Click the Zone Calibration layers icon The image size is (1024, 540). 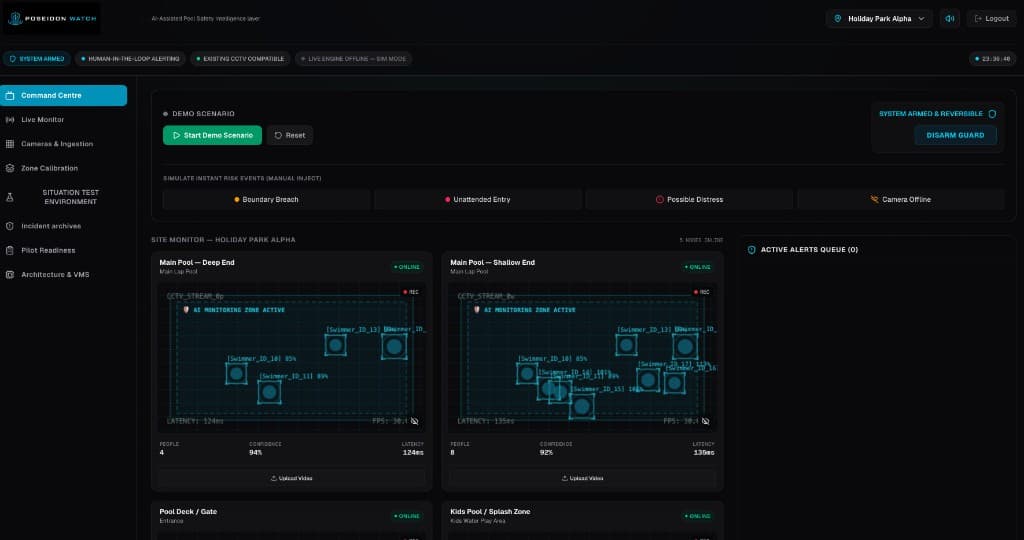click(x=10, y=168)
